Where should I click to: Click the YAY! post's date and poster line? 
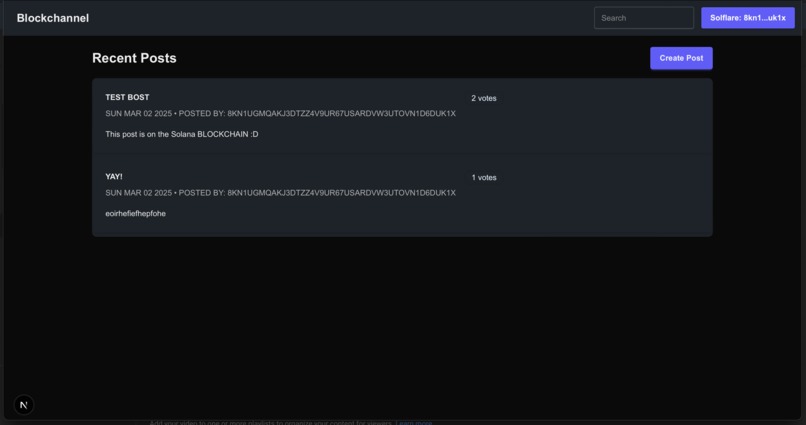pyautogui.click(x=280, y=193)
